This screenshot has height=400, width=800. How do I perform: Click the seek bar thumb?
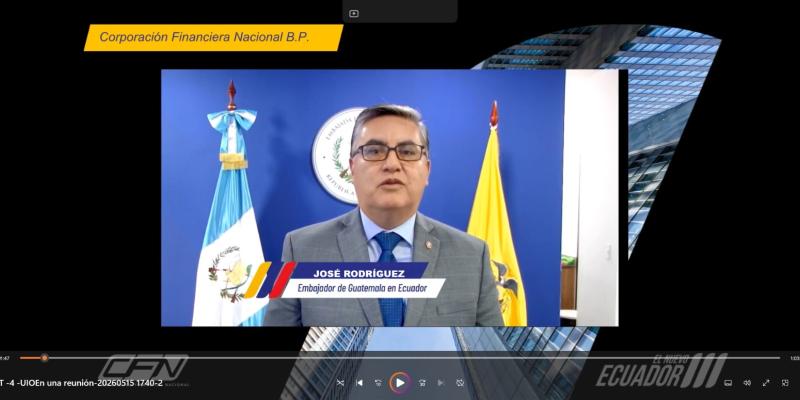click(44, 358)
